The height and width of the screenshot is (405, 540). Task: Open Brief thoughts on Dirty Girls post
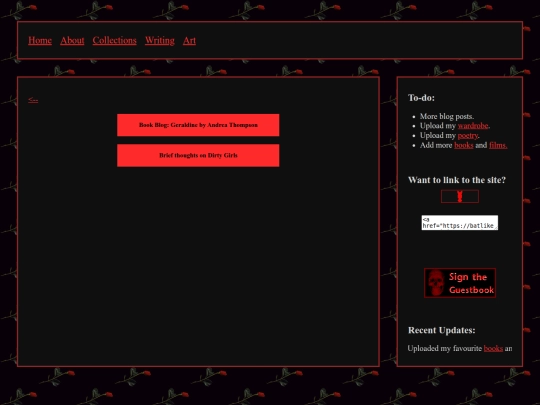point(198,155)
